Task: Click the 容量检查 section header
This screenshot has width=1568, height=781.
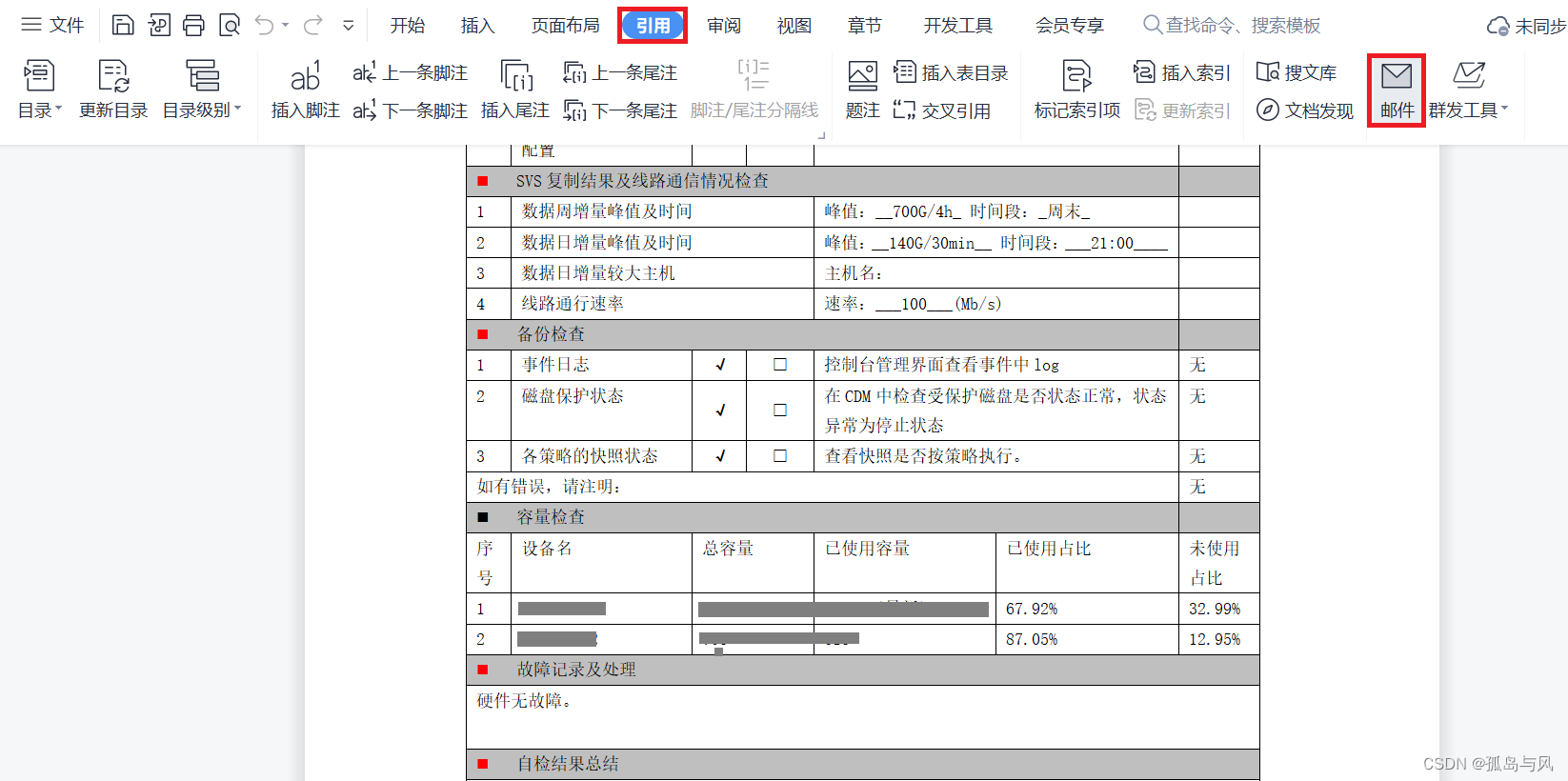Action: 551,517
